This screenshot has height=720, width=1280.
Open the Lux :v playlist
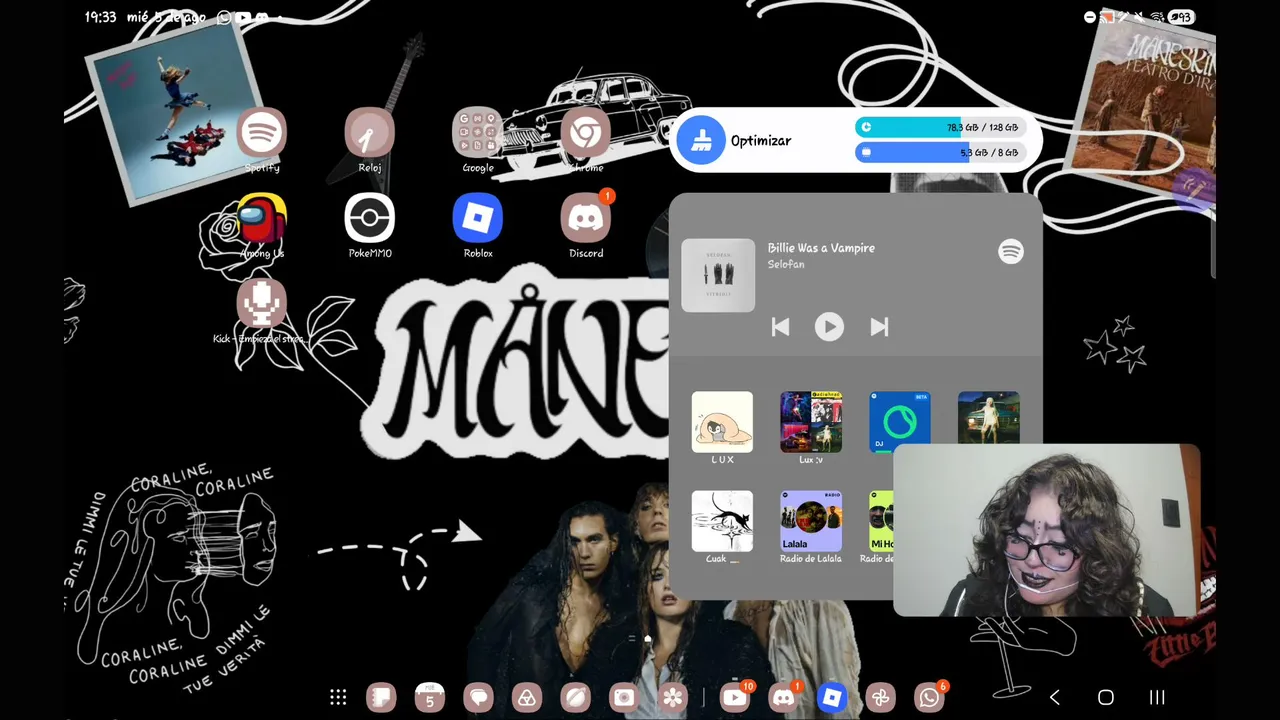pyautogui.click(x=811, y=422)
